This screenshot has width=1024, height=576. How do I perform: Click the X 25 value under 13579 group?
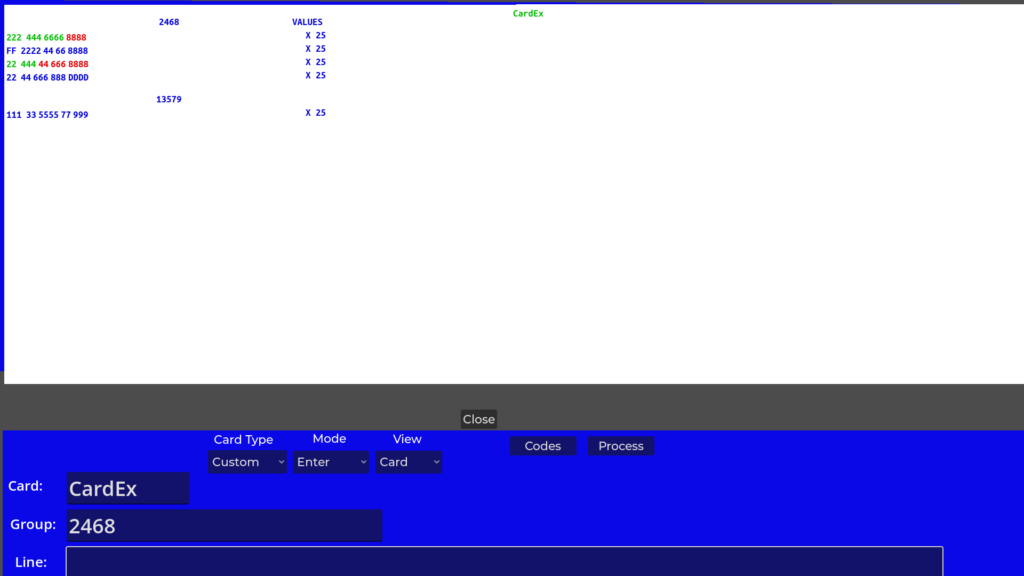pyautogui.click(x=315, y=113)
